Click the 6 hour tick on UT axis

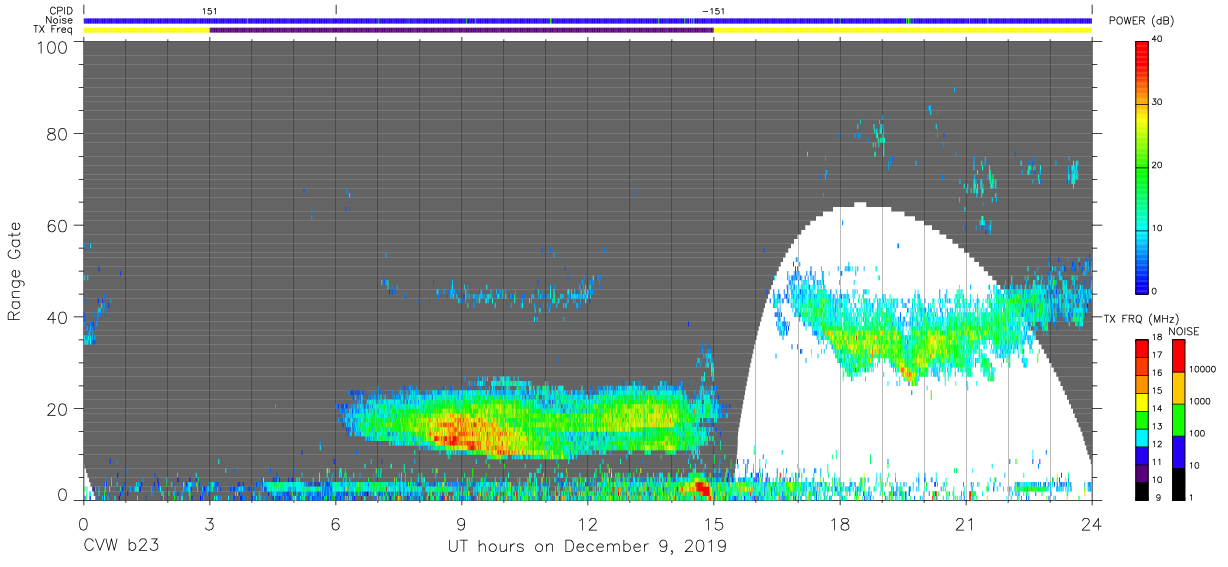tap(335, 524)
